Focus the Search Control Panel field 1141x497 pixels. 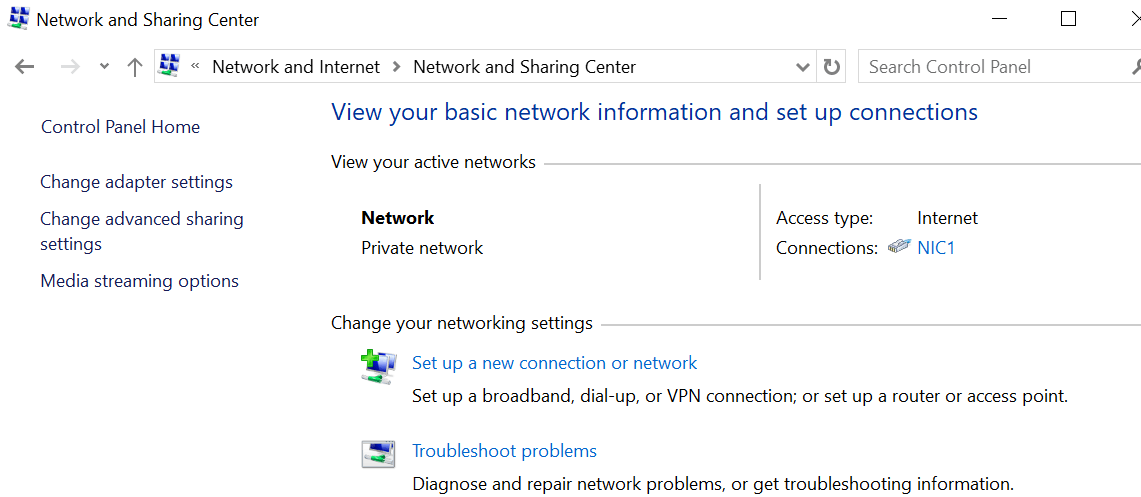(990, 67)
